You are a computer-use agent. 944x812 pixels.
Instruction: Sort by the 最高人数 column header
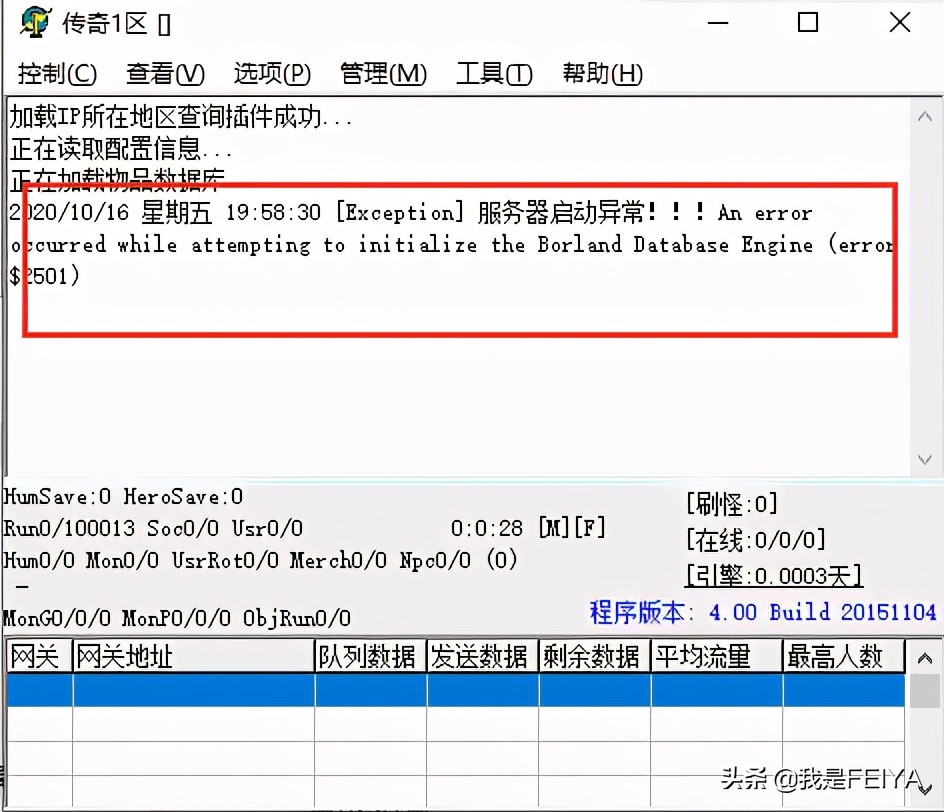pyautogui.click(x=842, y=656)
